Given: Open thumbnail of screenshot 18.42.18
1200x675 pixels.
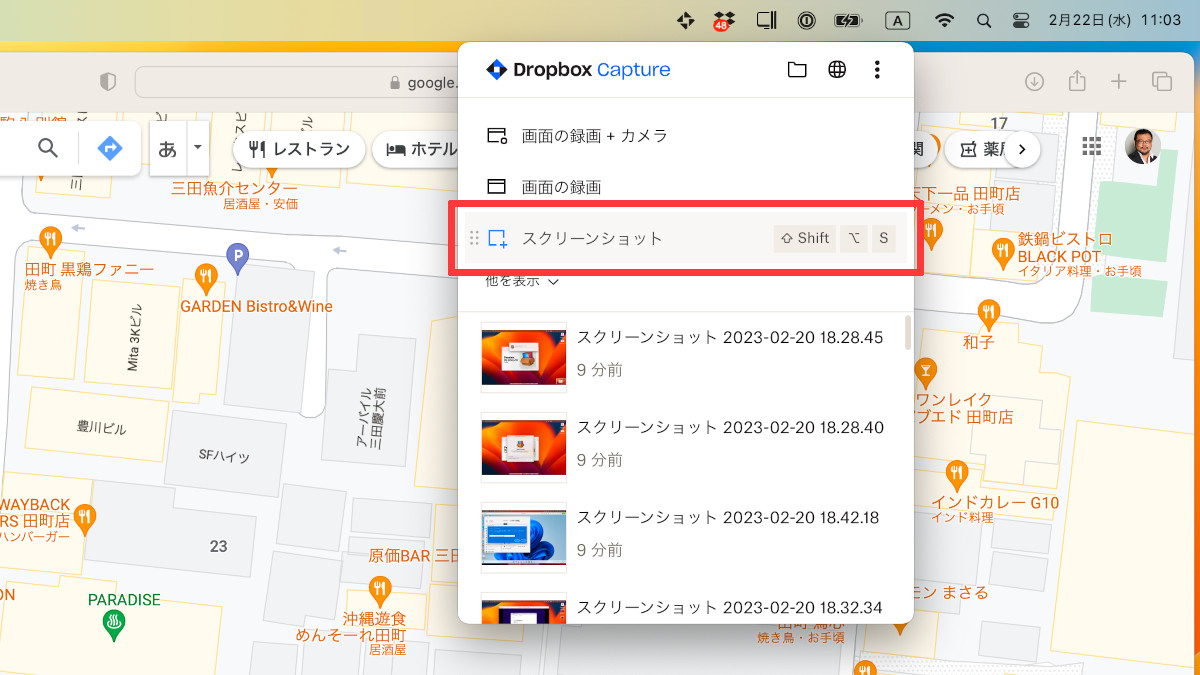Looking at the screenshot, I should point(523,537).
